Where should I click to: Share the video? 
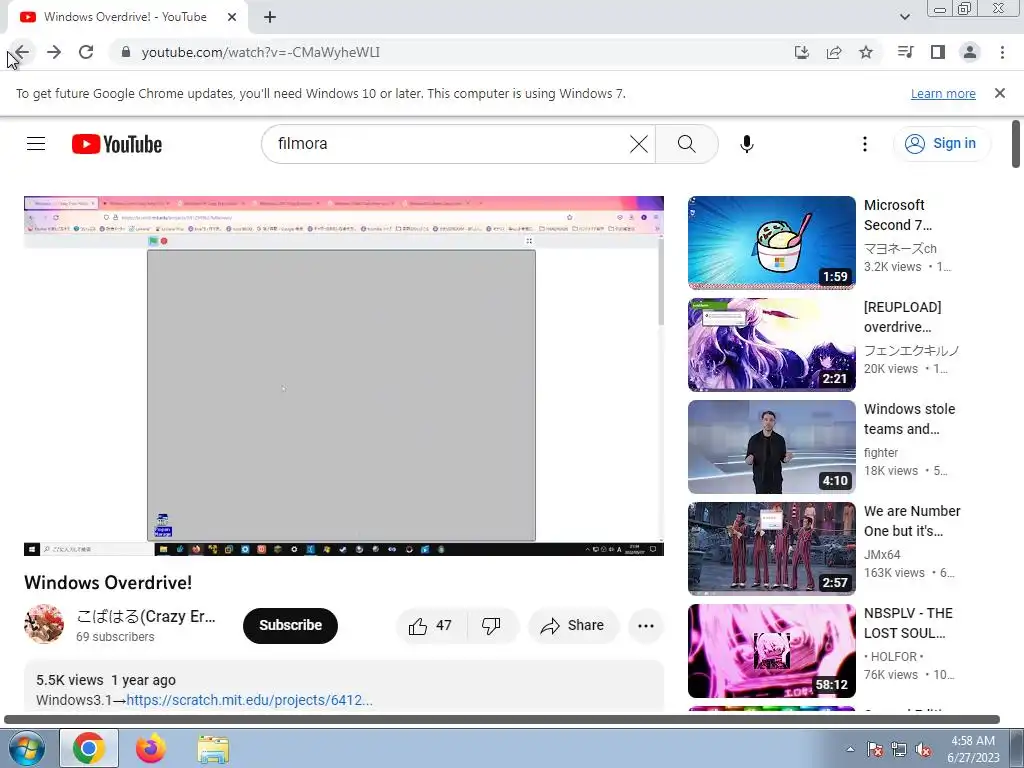tap(572, 626)
